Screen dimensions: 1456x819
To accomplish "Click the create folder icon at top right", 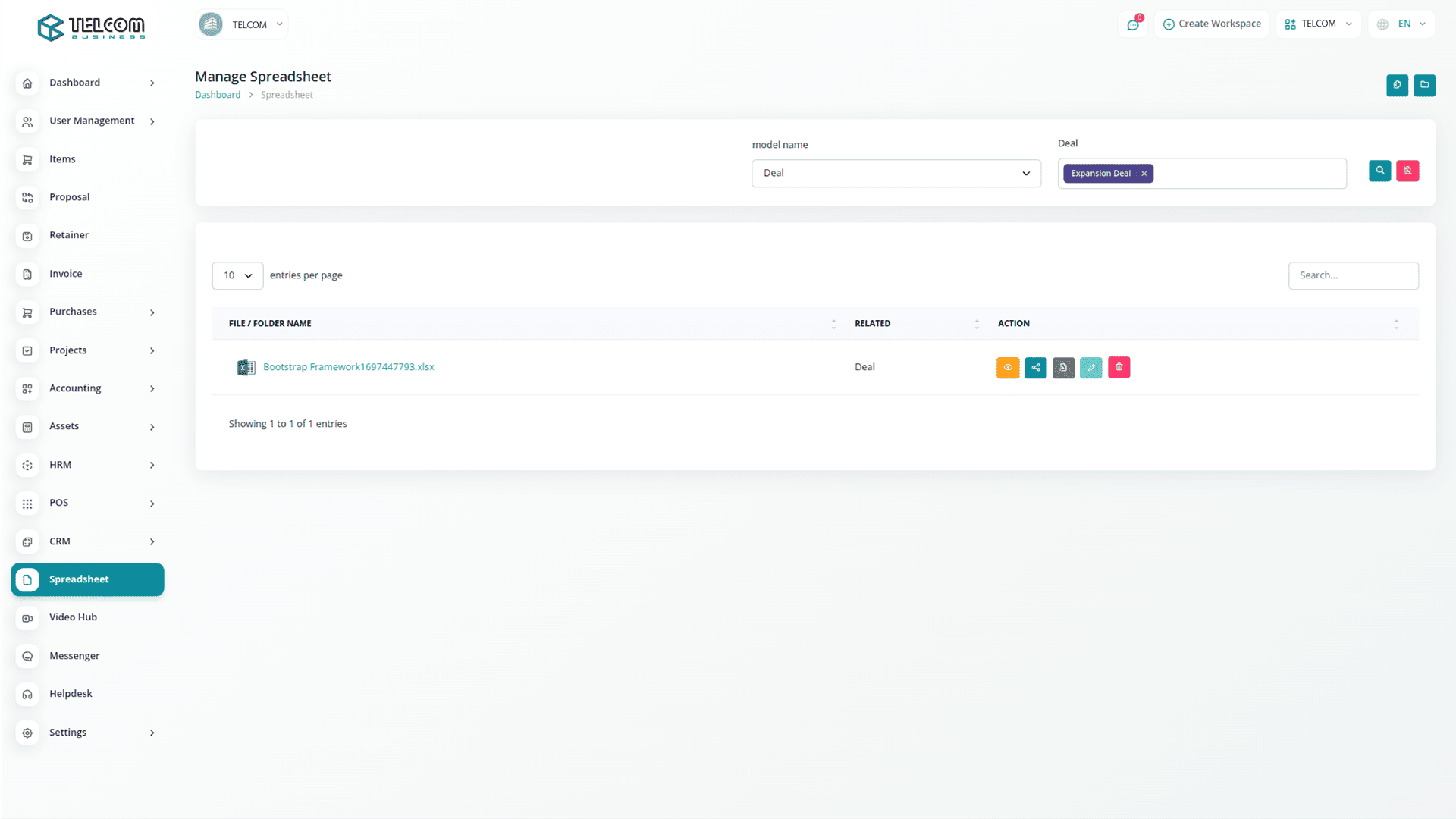I will 1425,85.
